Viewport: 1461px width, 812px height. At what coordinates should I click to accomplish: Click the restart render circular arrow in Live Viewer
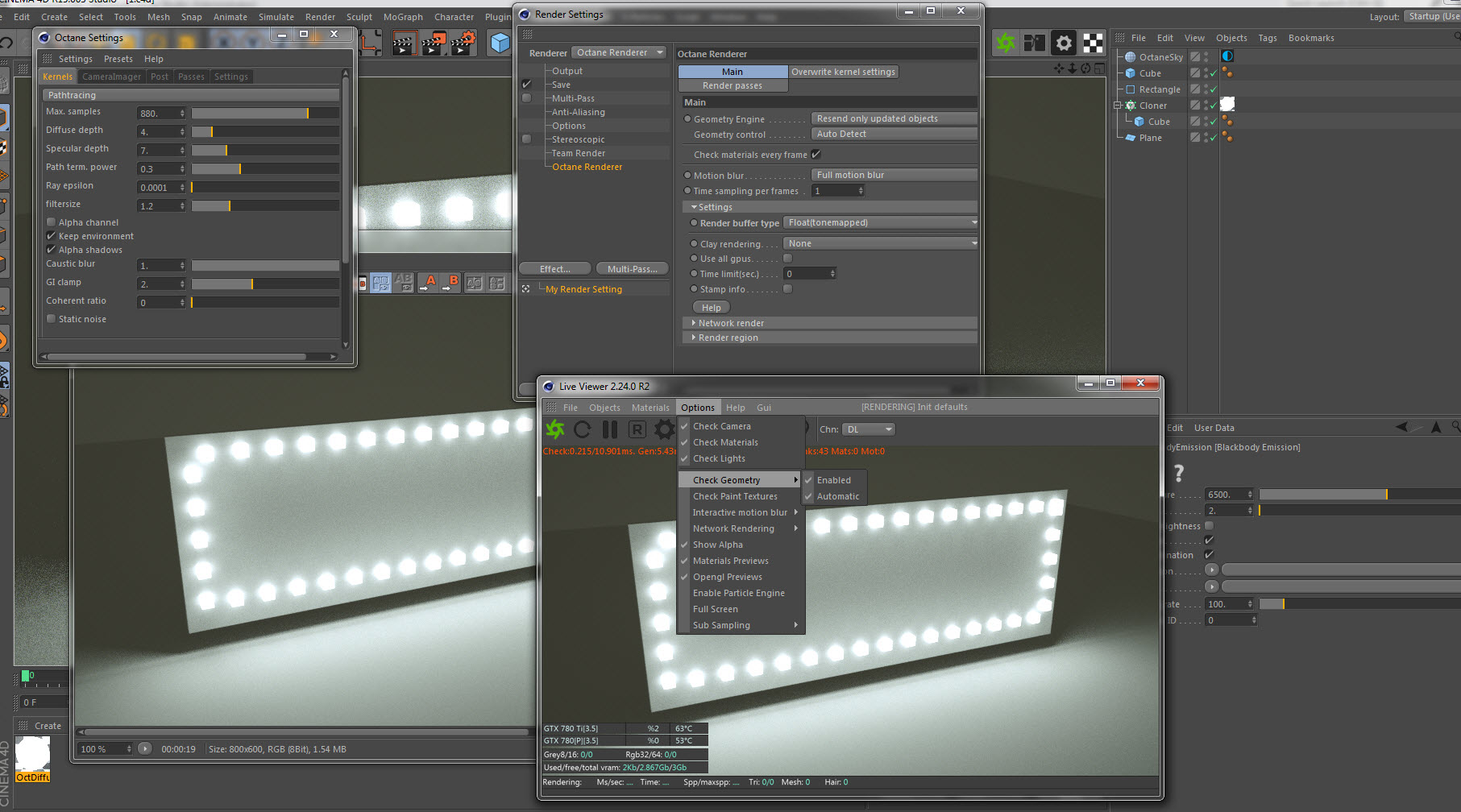(x=583, y=429)
